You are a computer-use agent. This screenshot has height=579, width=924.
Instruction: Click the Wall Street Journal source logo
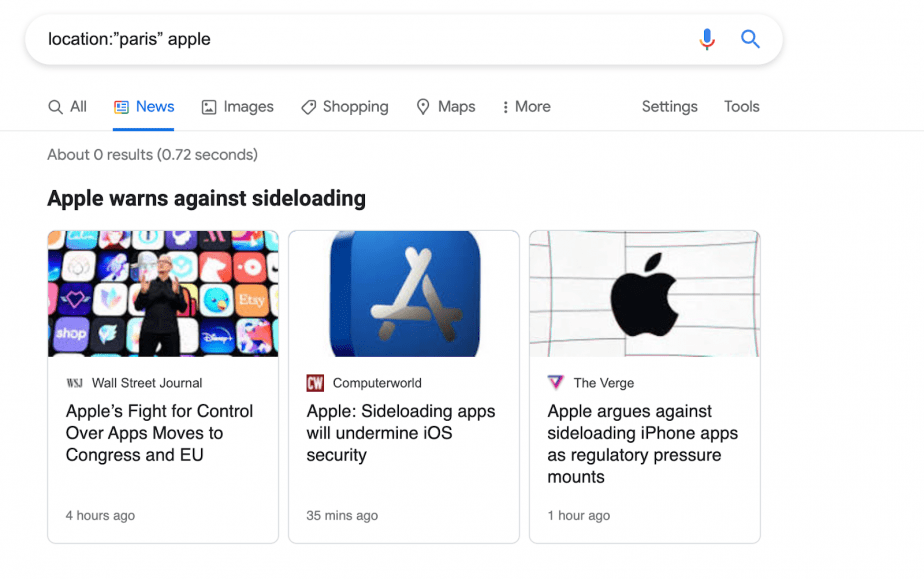point(75,383)
